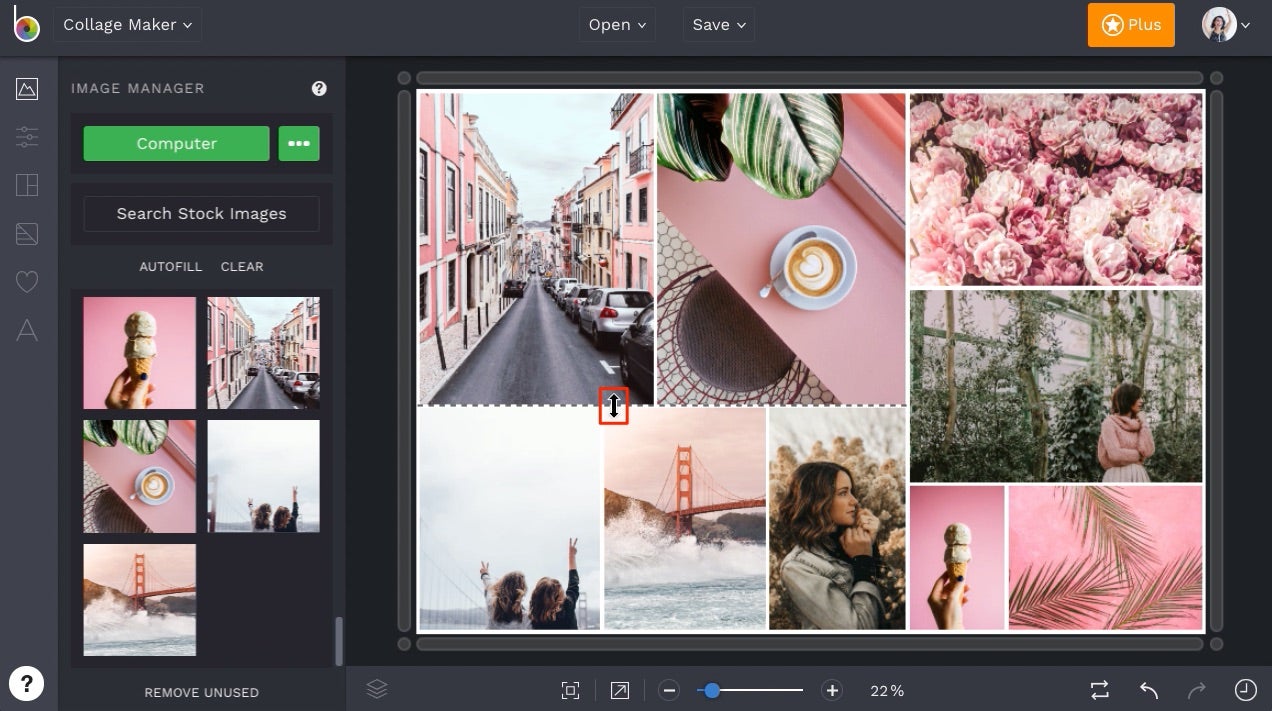Viewport: 1272px width, 711px height.
Task: Click the fit-to-screen icon
Action: pos(569,690)
